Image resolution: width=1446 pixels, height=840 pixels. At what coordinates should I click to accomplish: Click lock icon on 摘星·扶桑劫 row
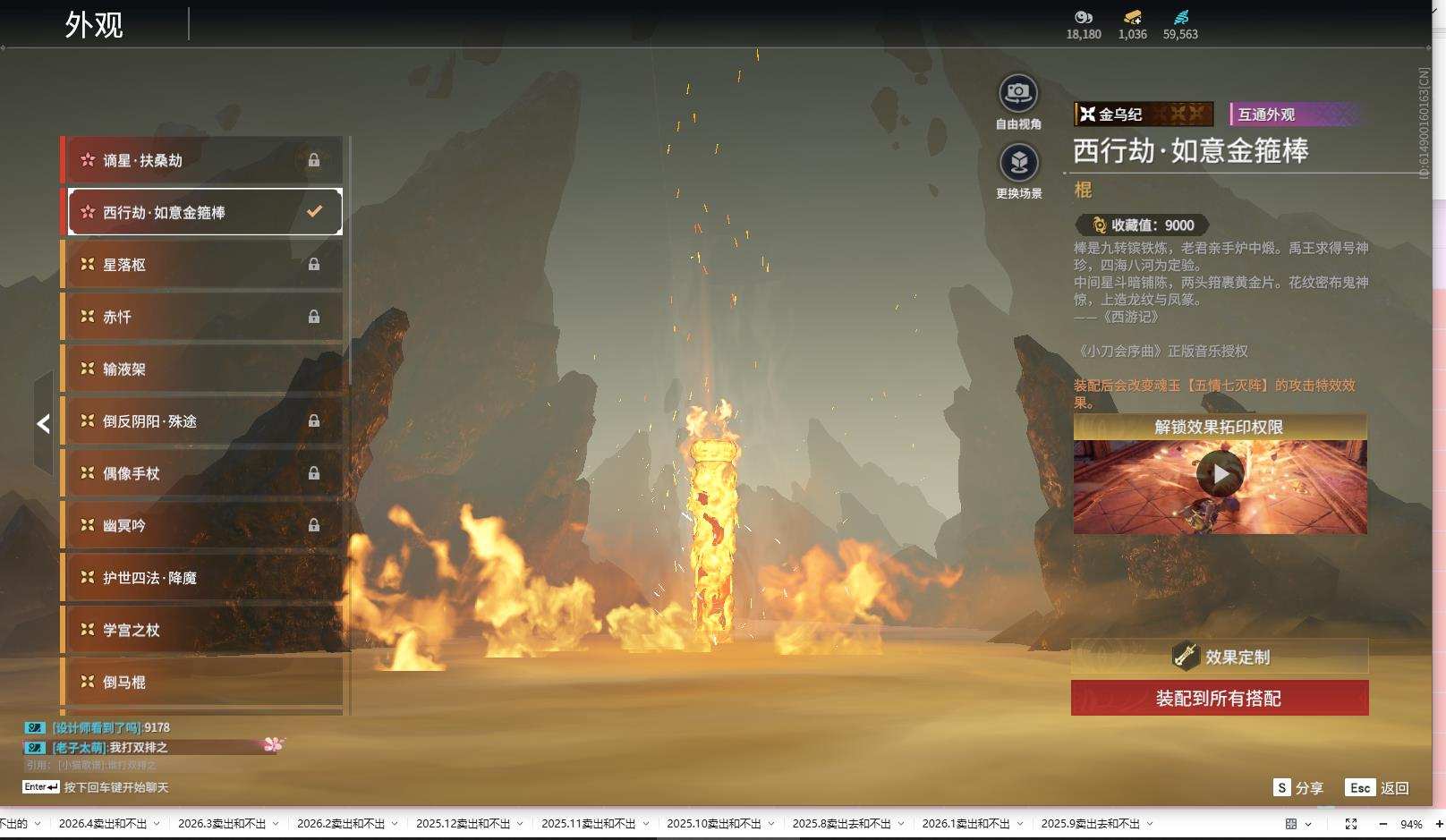click(x=314, y=160)
